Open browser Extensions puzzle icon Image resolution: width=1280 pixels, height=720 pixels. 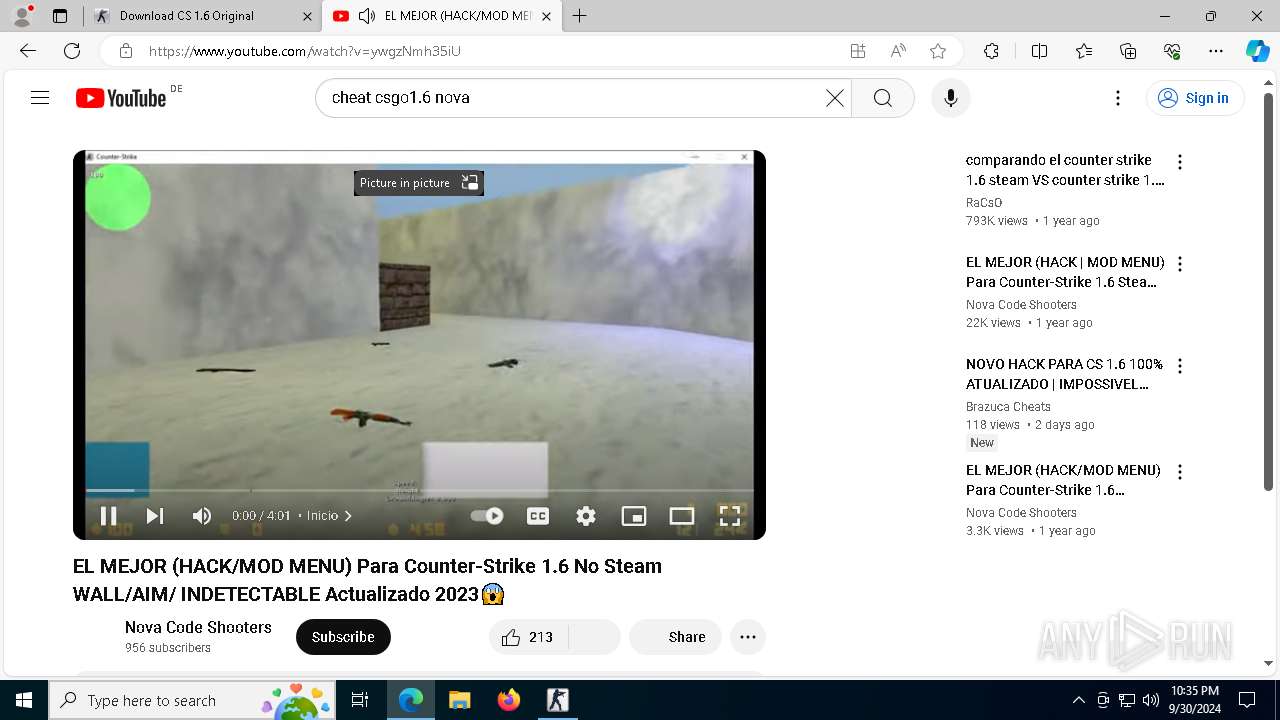point(991,51)
